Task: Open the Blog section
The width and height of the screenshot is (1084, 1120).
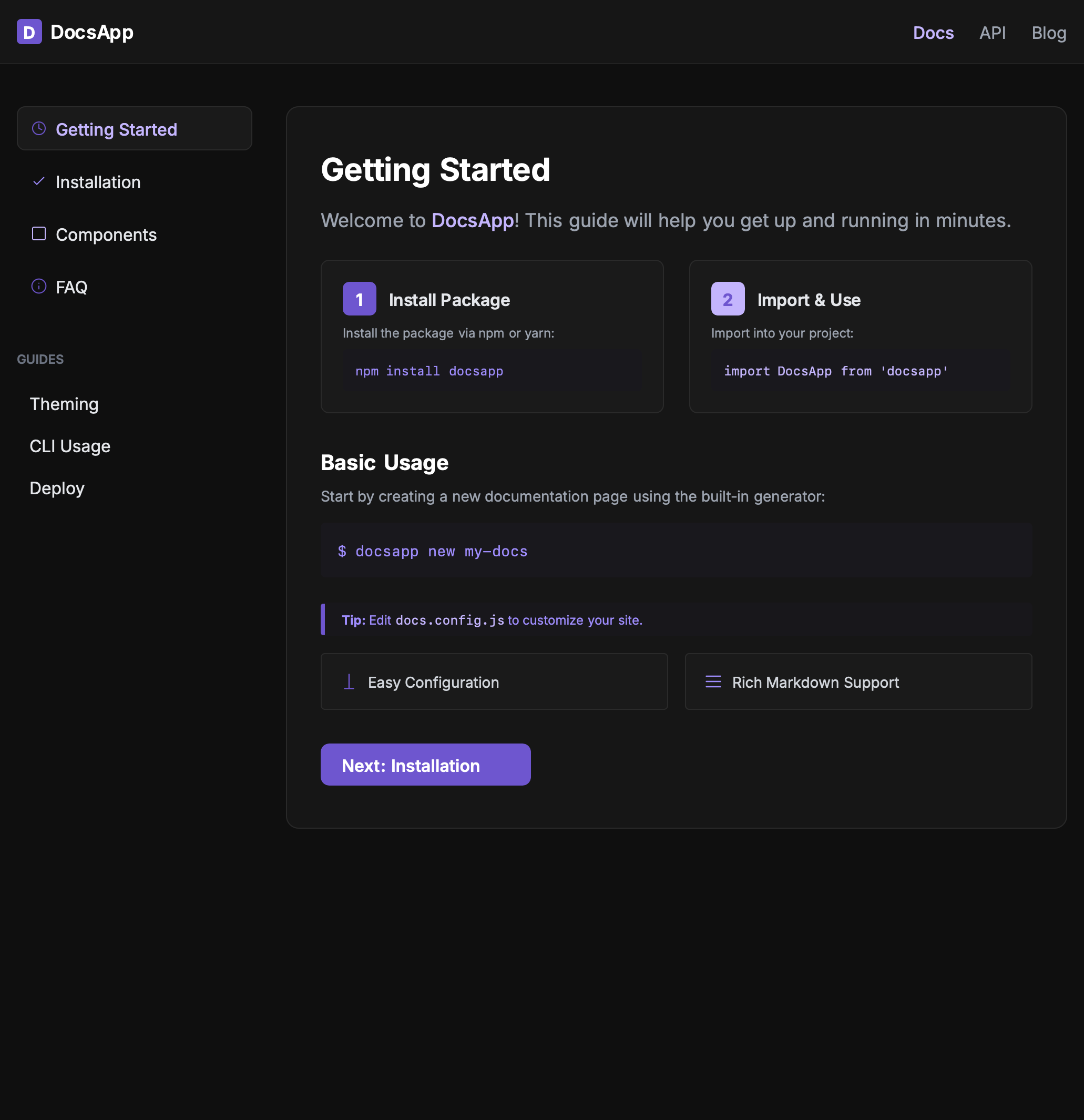Action: [x=1049, y=33]
